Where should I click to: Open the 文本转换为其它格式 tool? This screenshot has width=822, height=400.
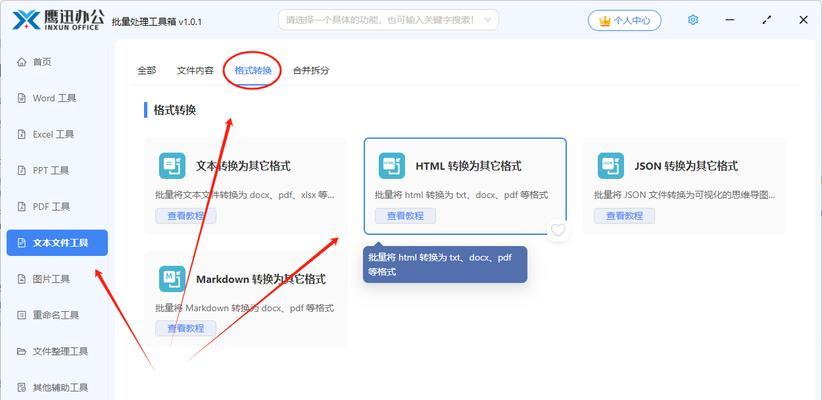243,166
